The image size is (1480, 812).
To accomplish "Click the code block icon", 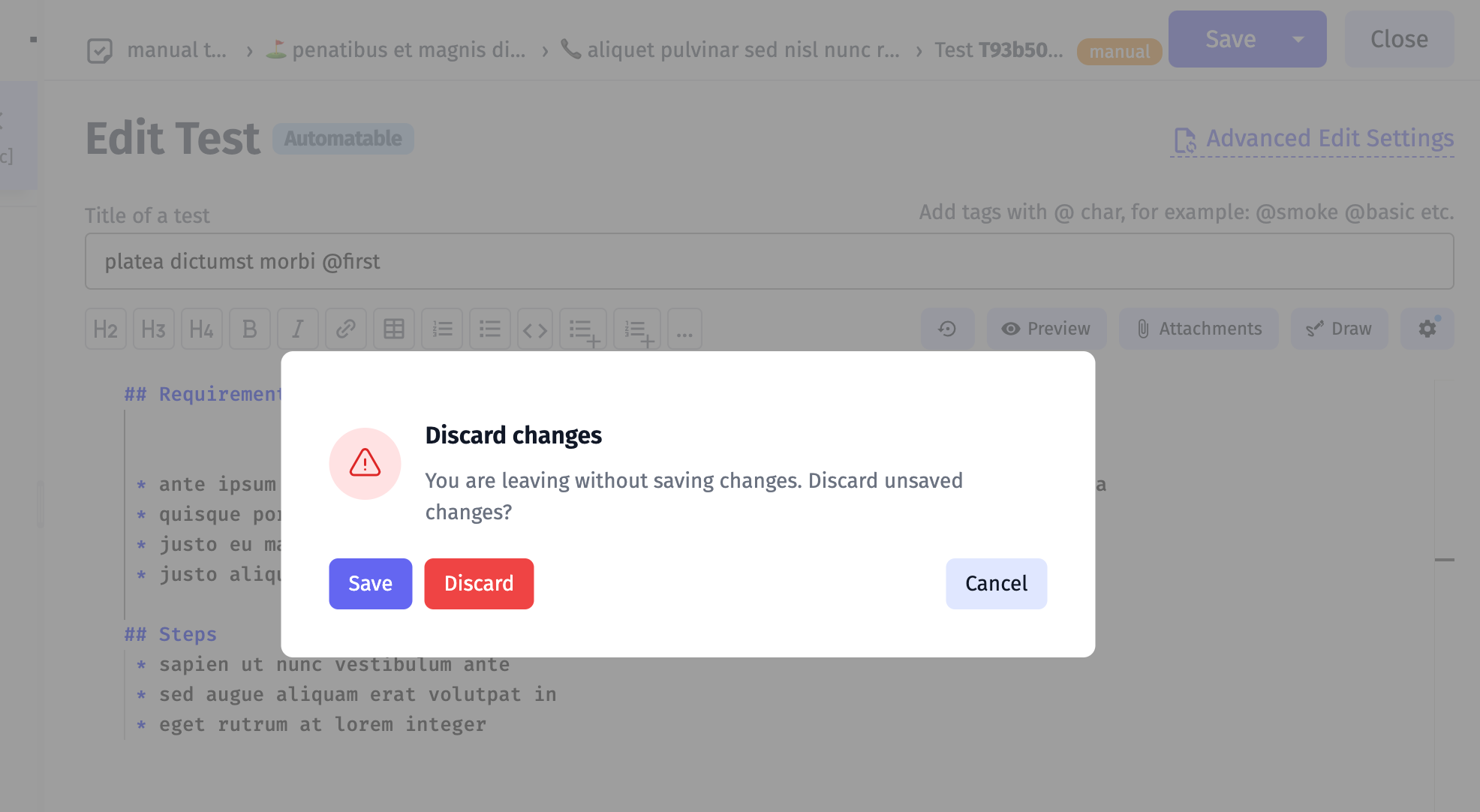I will [x=536, y=328].
